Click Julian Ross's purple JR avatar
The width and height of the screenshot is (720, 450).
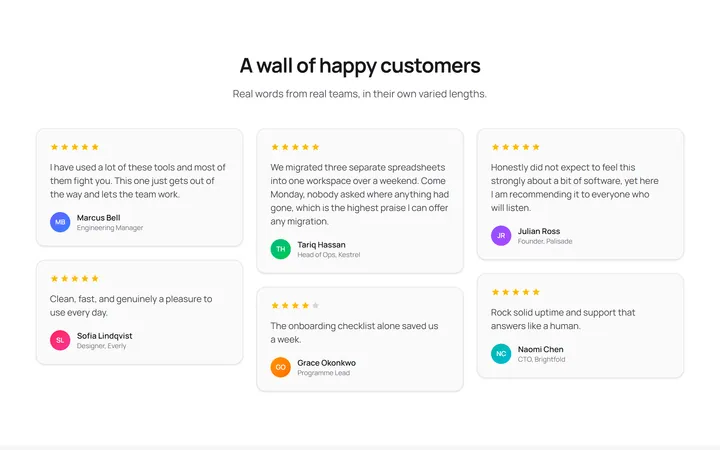point(501,236)
